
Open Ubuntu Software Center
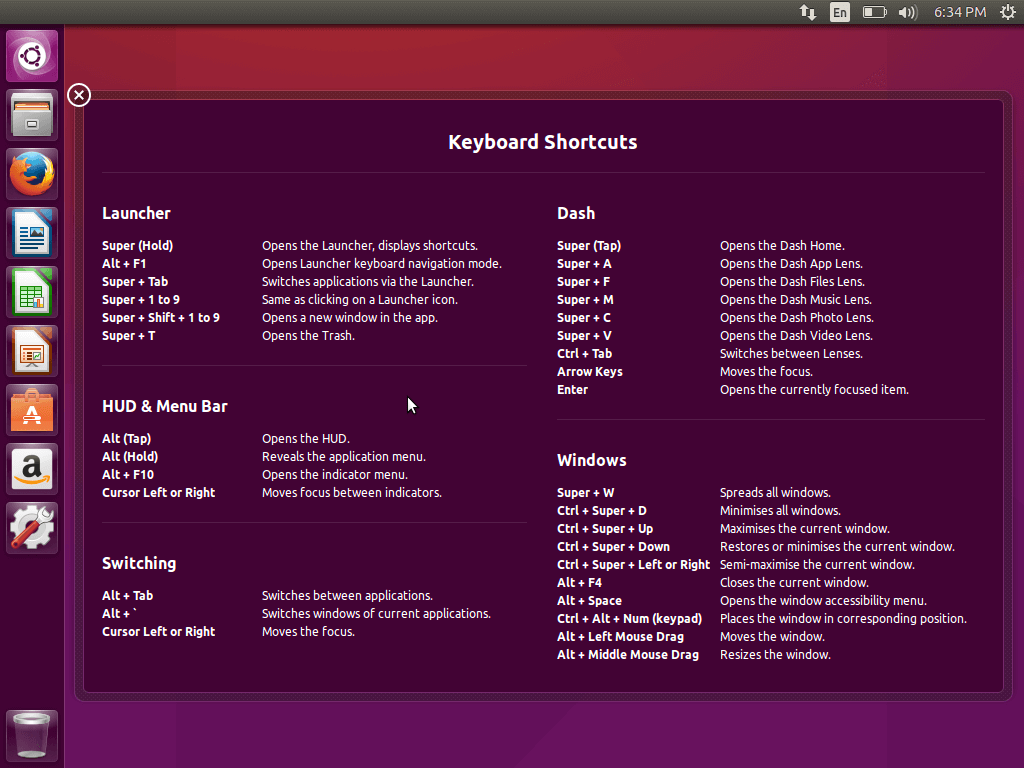pos(33,410)
